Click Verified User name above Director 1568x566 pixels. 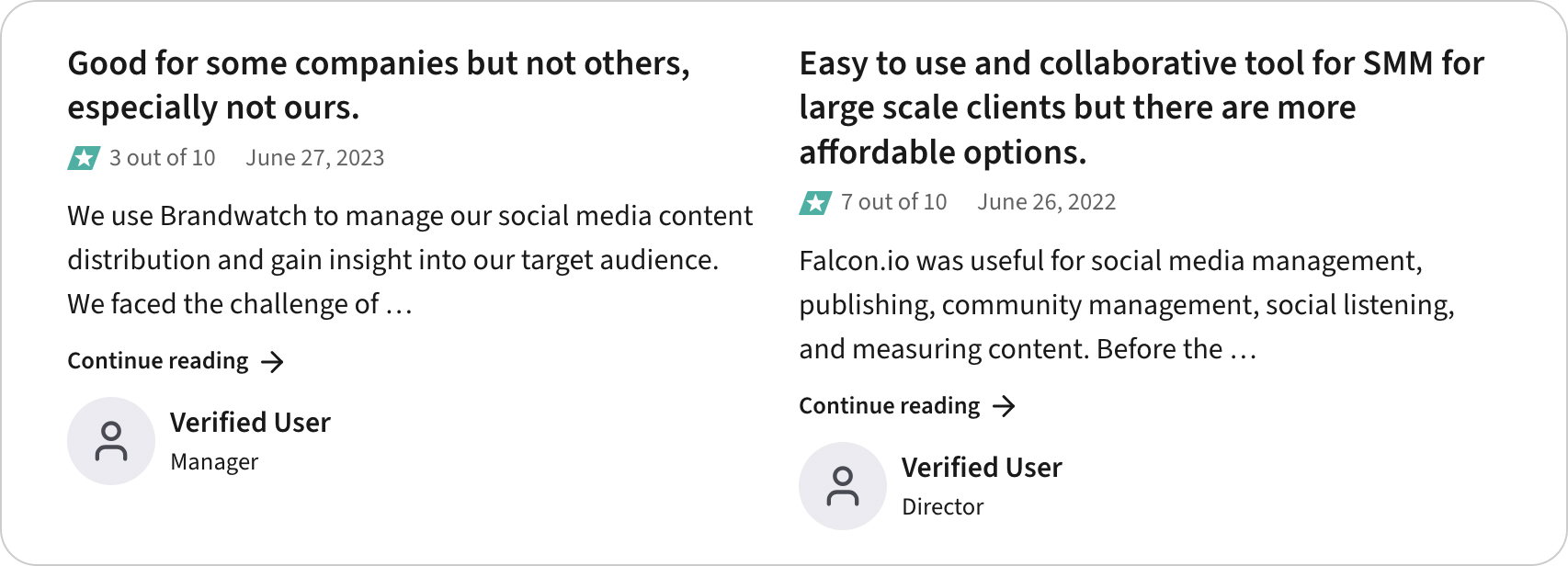coord(981,468)
